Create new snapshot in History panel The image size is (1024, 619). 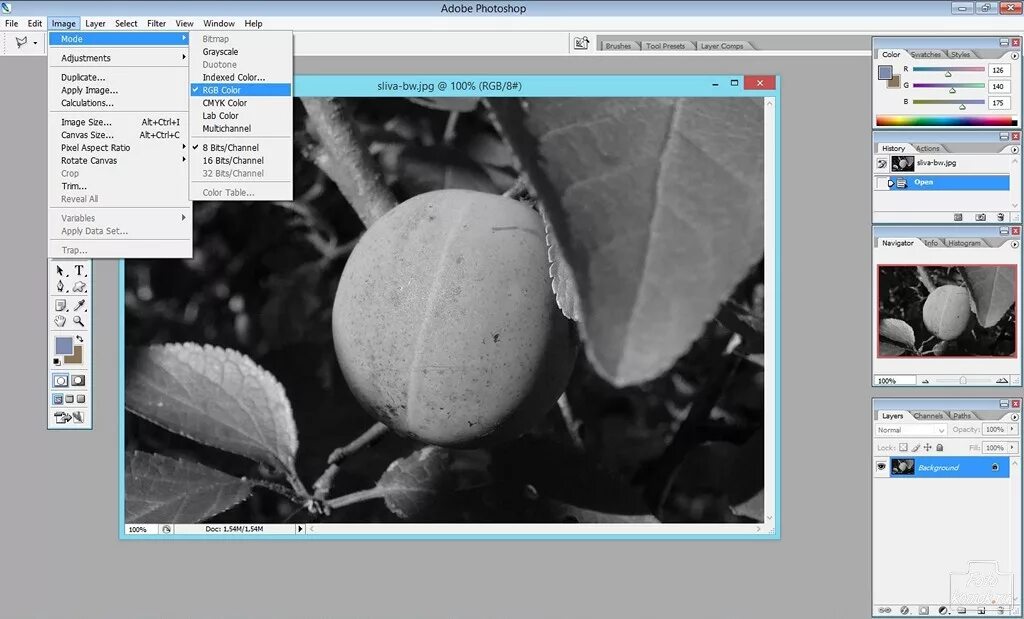tap(980, 217)
